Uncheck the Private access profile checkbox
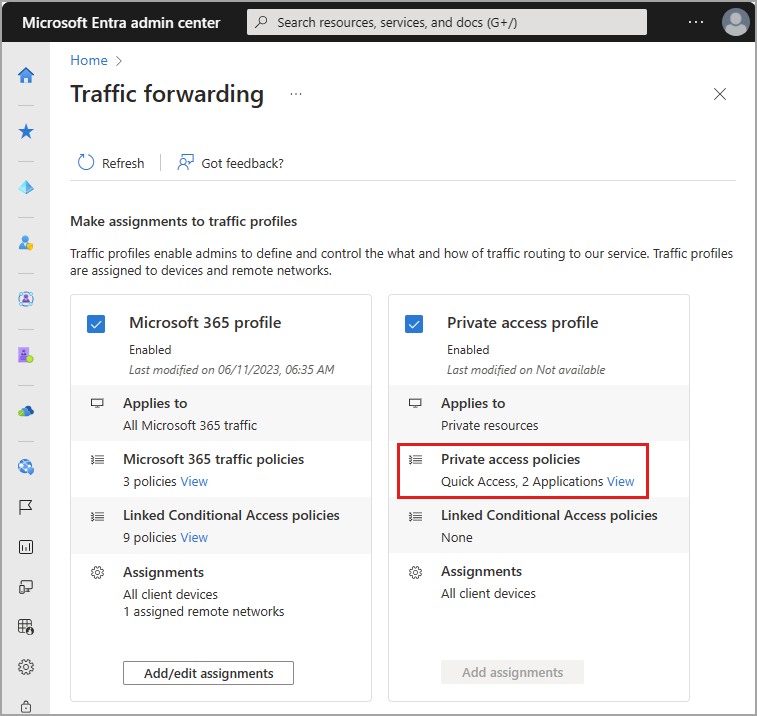757x716 pixels. coord(414,324)
